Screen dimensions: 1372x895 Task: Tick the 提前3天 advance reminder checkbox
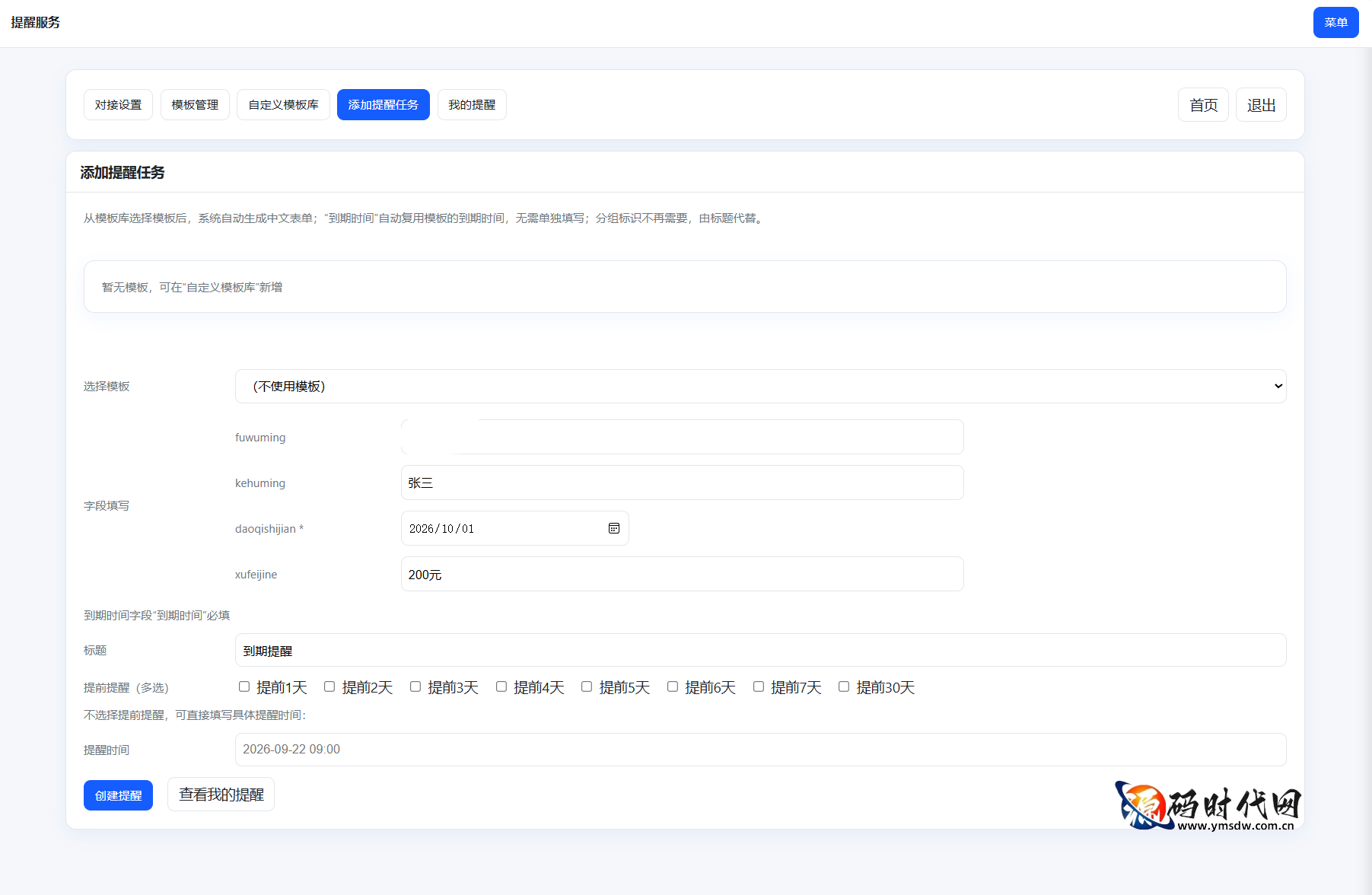[x=415, y=686]
